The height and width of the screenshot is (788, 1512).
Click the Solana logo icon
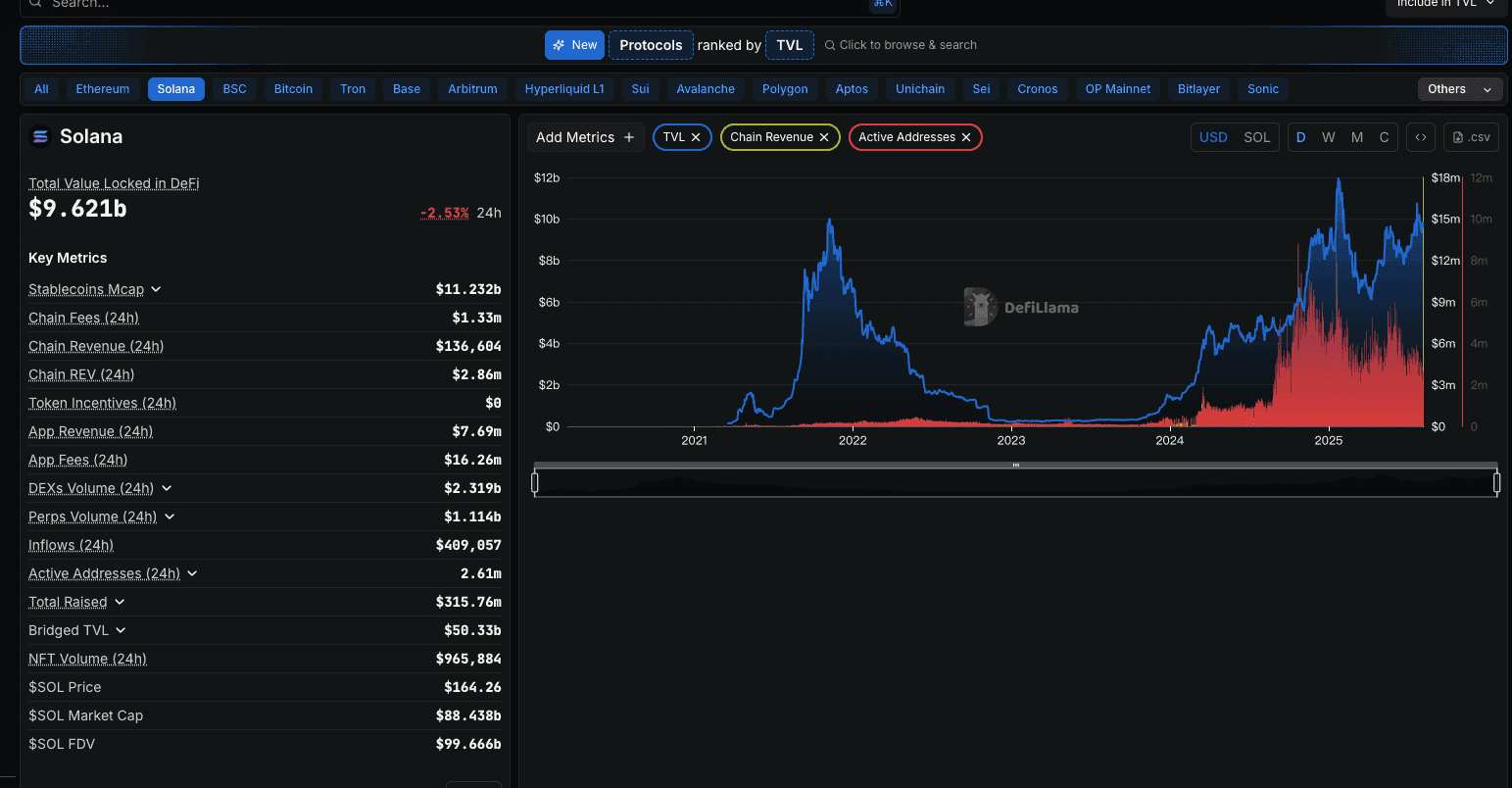(40, 137)
